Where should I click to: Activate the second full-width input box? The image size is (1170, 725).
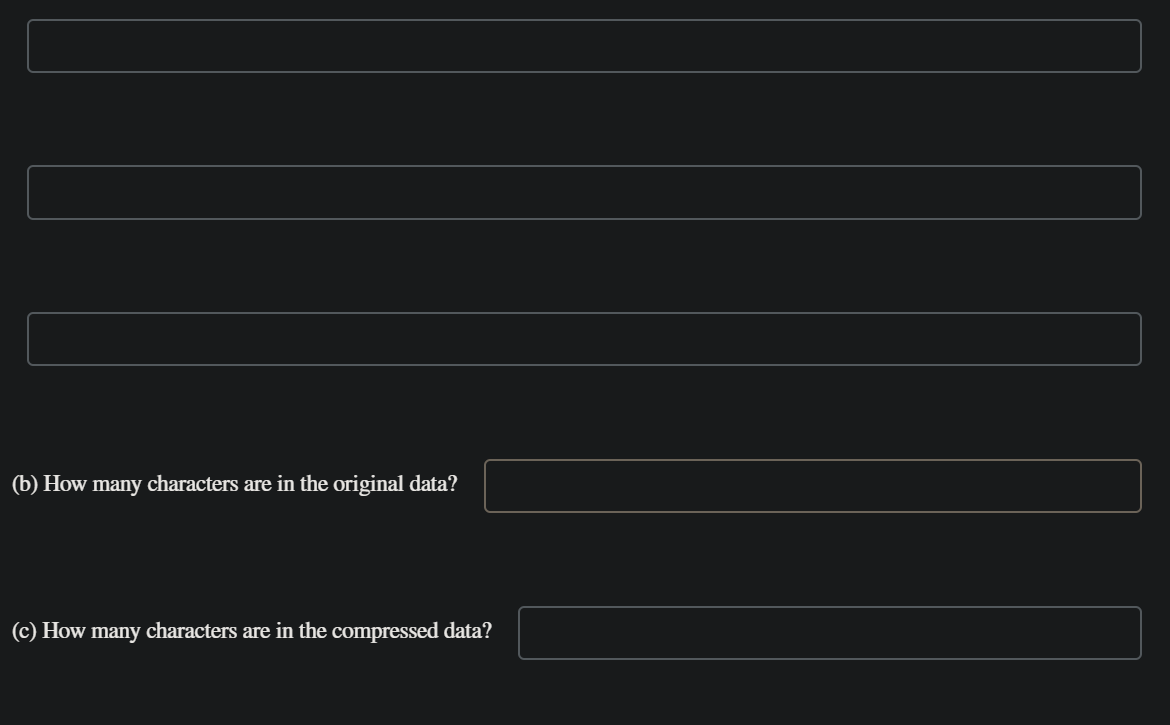(585, 193)
